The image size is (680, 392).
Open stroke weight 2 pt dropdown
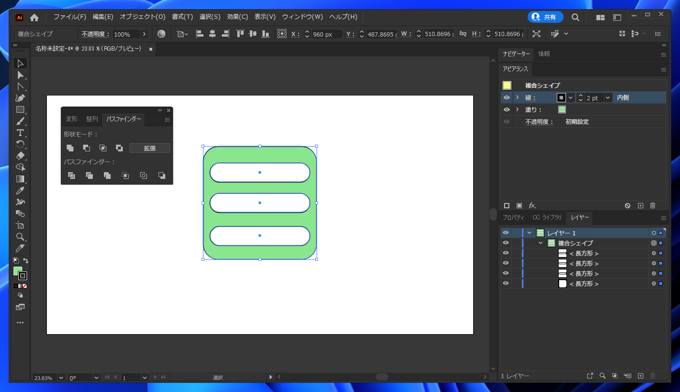[608, 98]
